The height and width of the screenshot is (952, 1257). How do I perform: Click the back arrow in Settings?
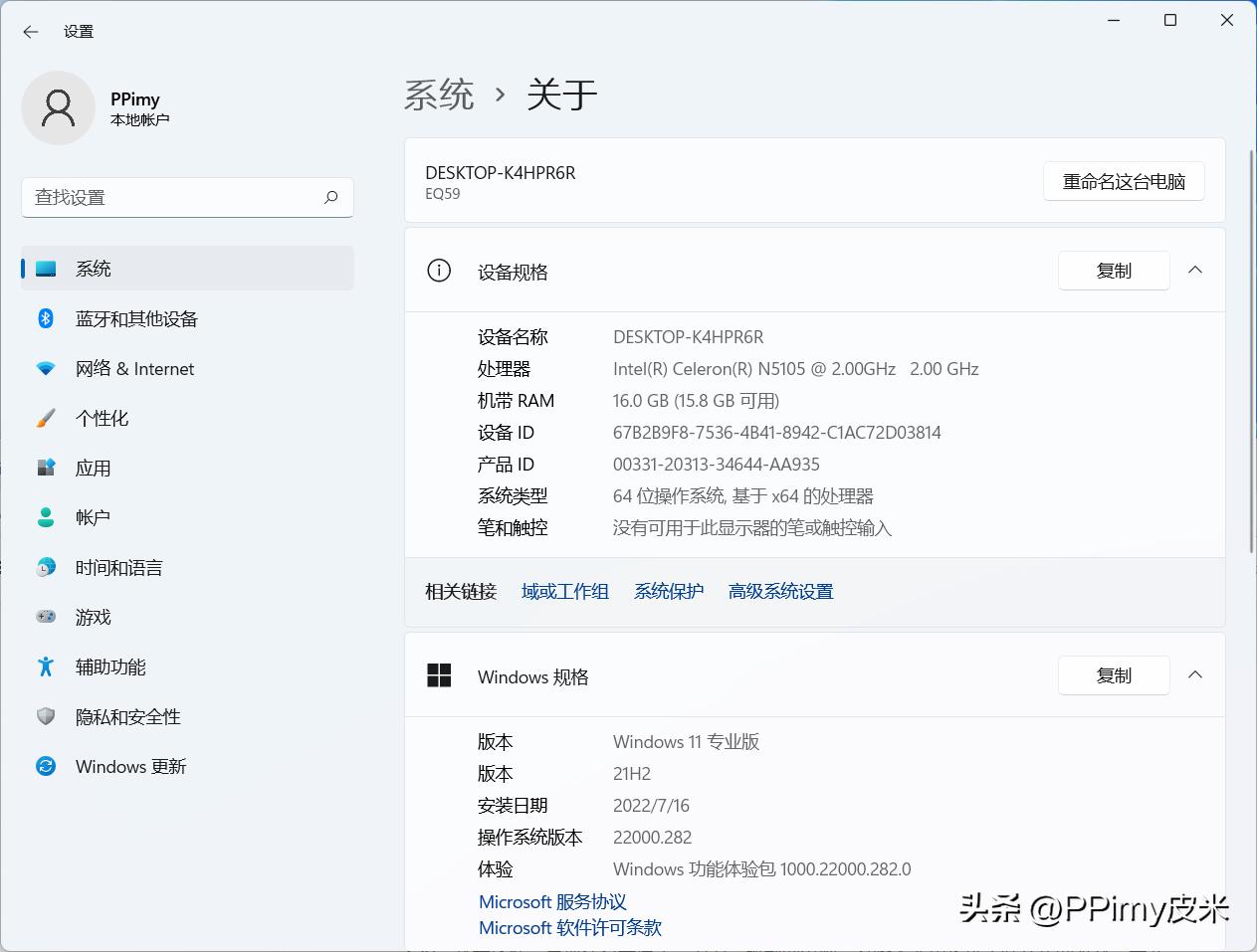(30, 31)
